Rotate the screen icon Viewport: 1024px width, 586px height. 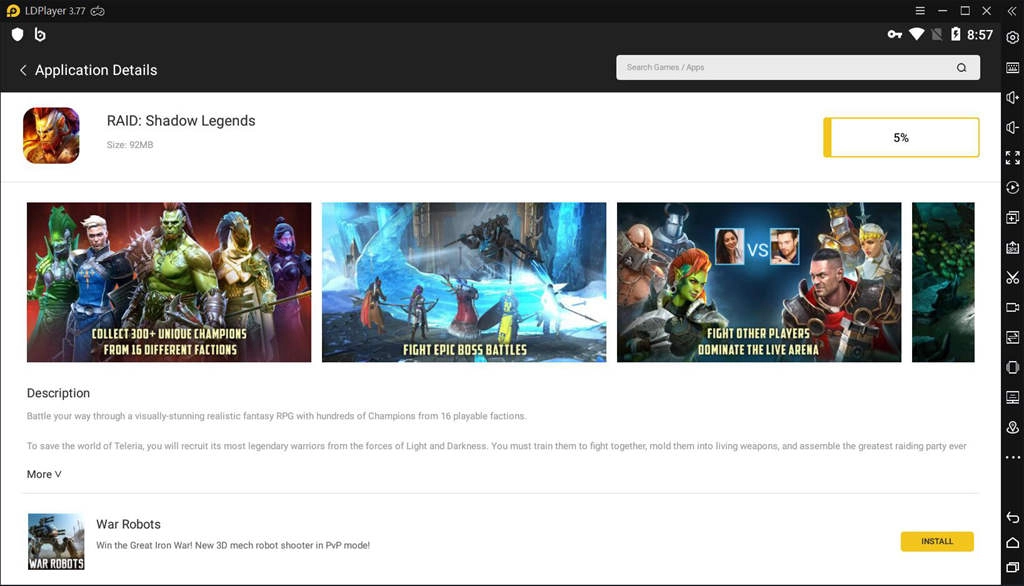pos(1012,367)
